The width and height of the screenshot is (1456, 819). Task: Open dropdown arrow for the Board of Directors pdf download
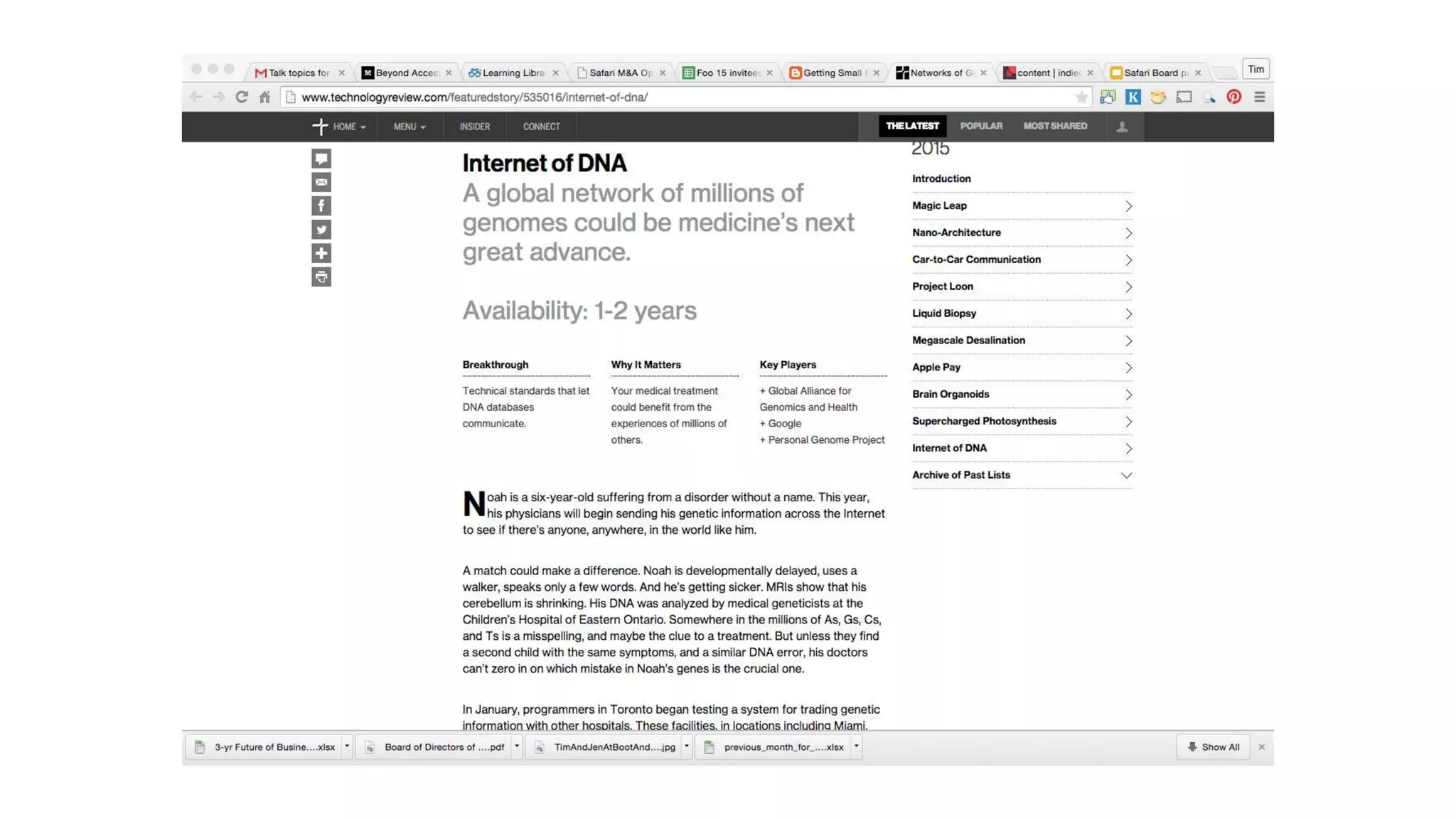[x=517, y=746]
